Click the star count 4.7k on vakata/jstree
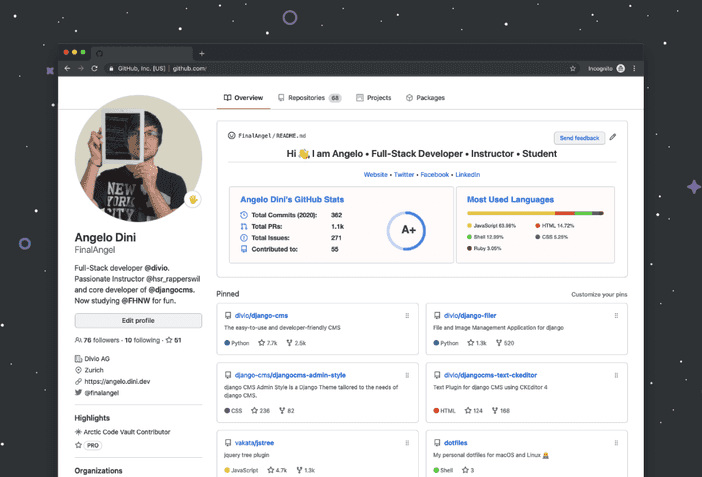Image resolution: width=702 pixels, height=477 pixels. pyautogui.click(x=277, y=470)
